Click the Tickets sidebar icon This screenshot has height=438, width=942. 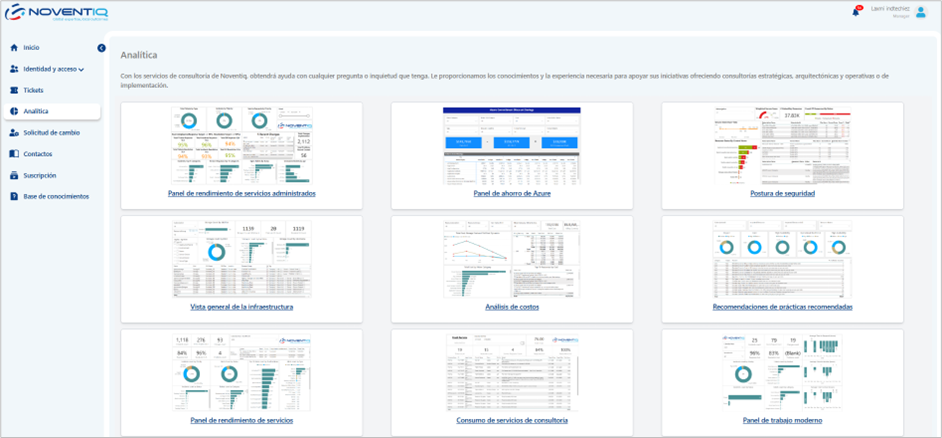[14, 90]
